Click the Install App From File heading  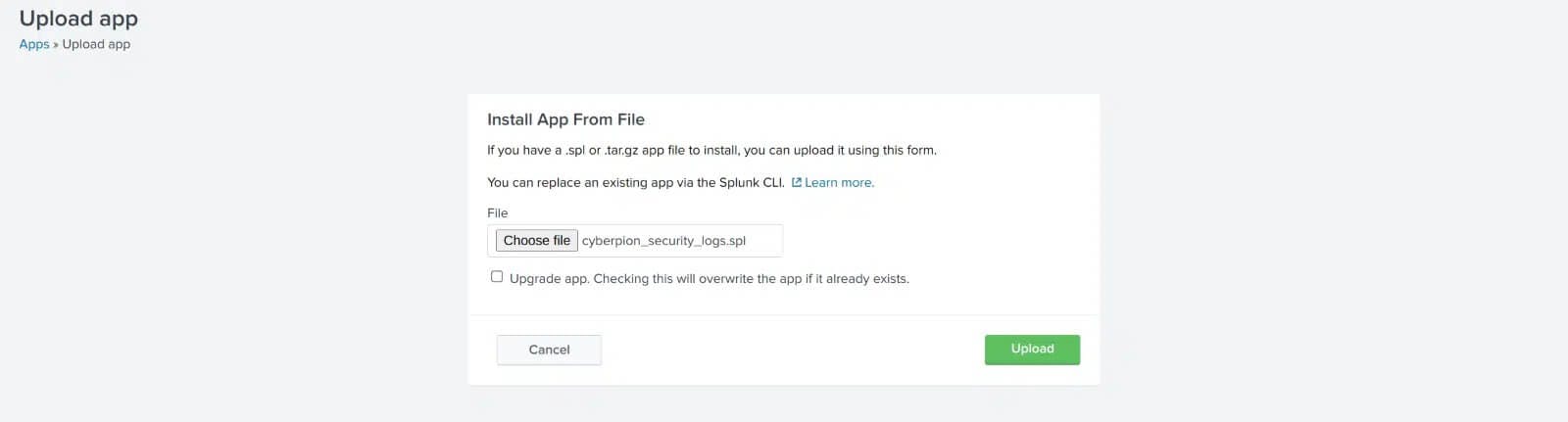pos(565,119)
